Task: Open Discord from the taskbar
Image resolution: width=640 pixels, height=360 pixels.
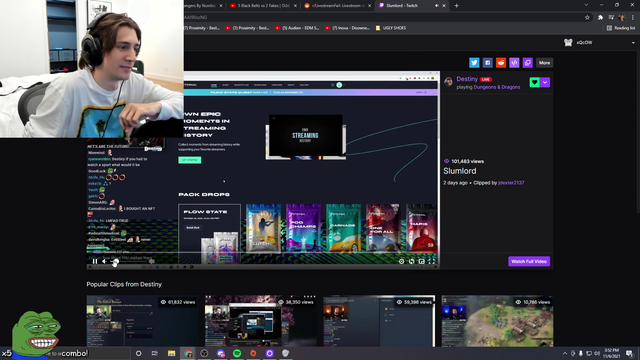Action: (221, 353)
